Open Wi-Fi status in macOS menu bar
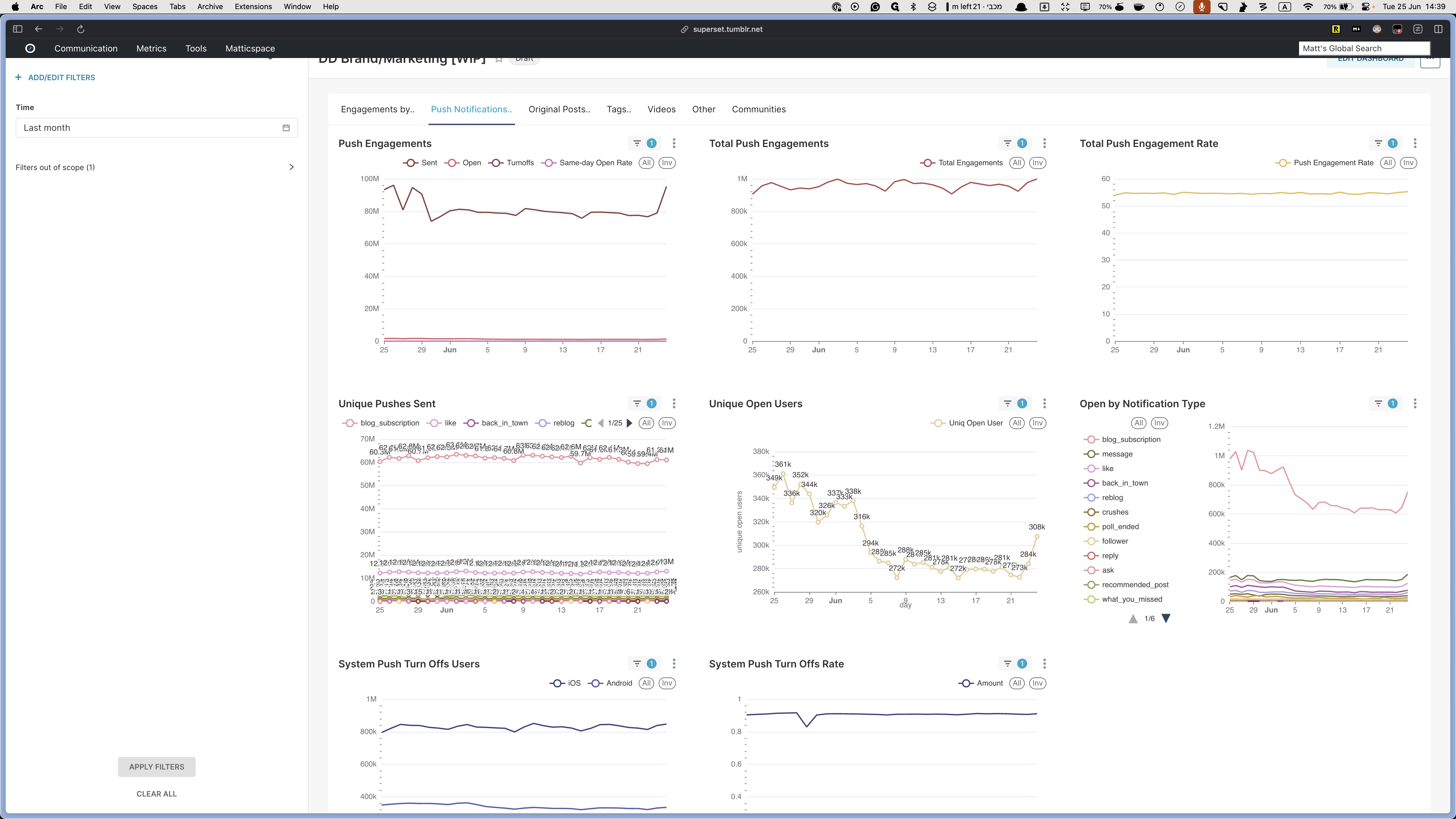The height and width of the screenshot is (819, 1456). click(1308, 7)
